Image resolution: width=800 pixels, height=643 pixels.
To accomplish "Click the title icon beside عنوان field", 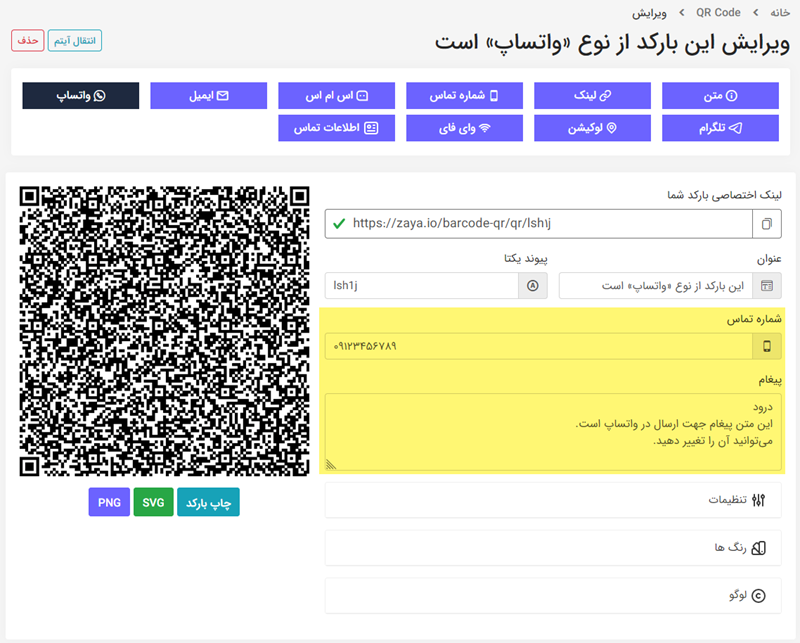I will [766, 286].
